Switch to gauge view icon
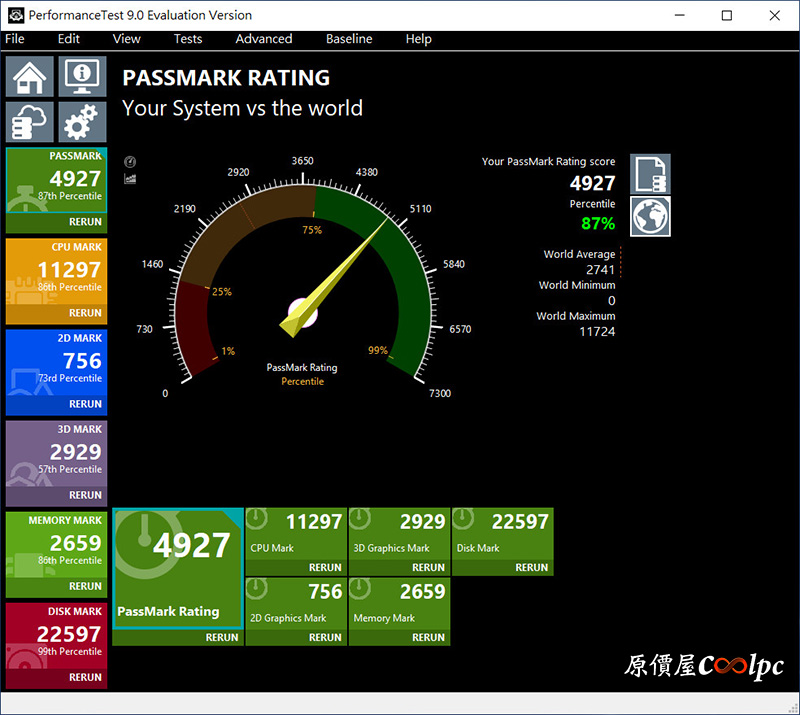This screenshot has width=800, height=715. tap(130, 162)
